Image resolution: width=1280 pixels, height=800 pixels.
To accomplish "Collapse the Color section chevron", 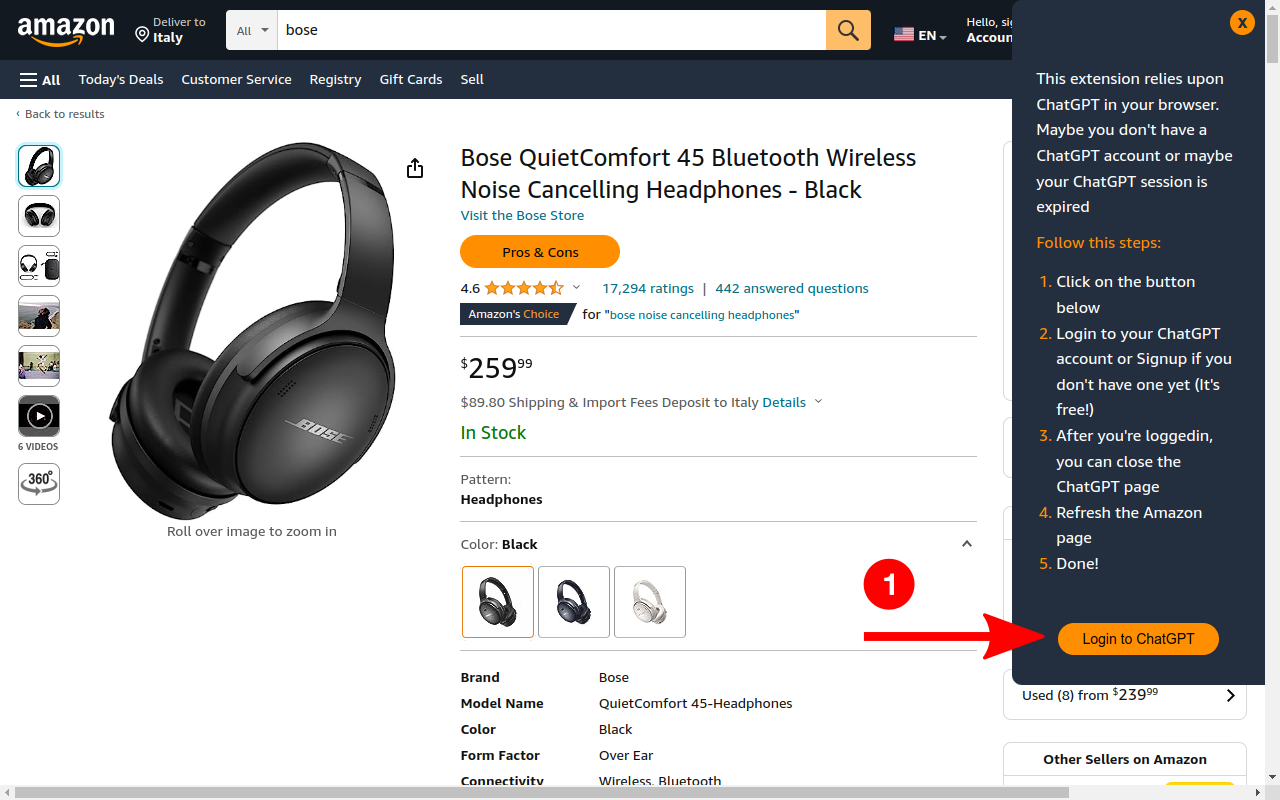I will pyautogui.click(x=966, y=544).
